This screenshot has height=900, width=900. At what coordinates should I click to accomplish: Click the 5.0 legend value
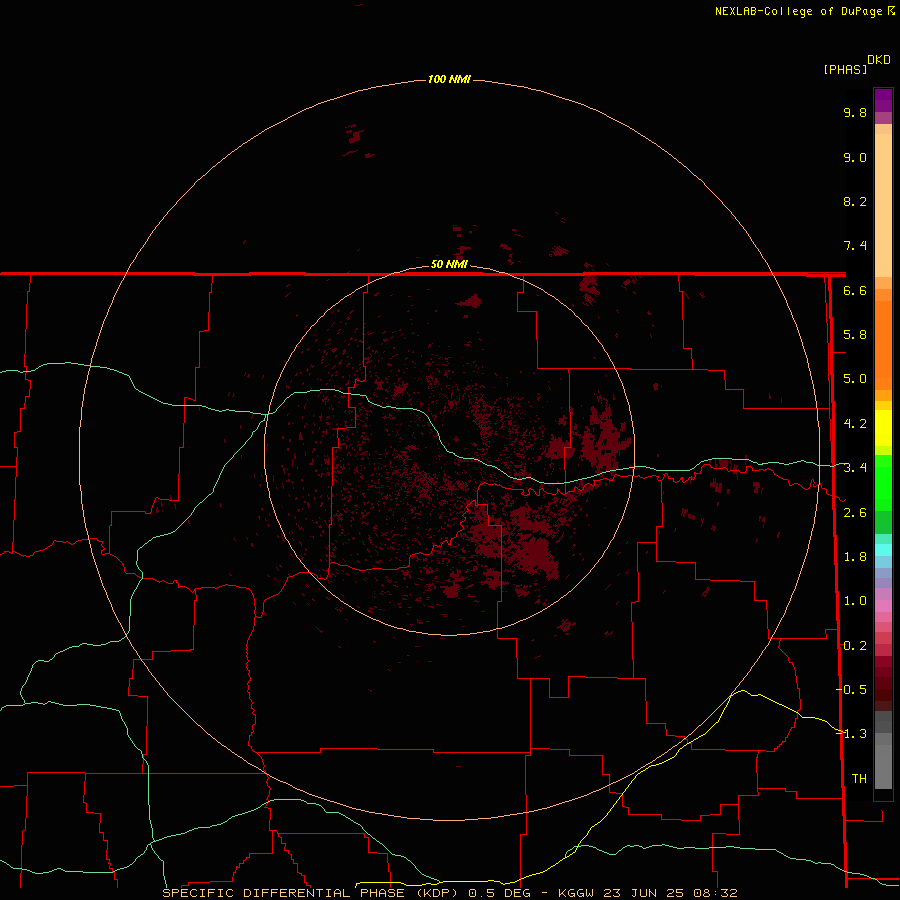855,379
